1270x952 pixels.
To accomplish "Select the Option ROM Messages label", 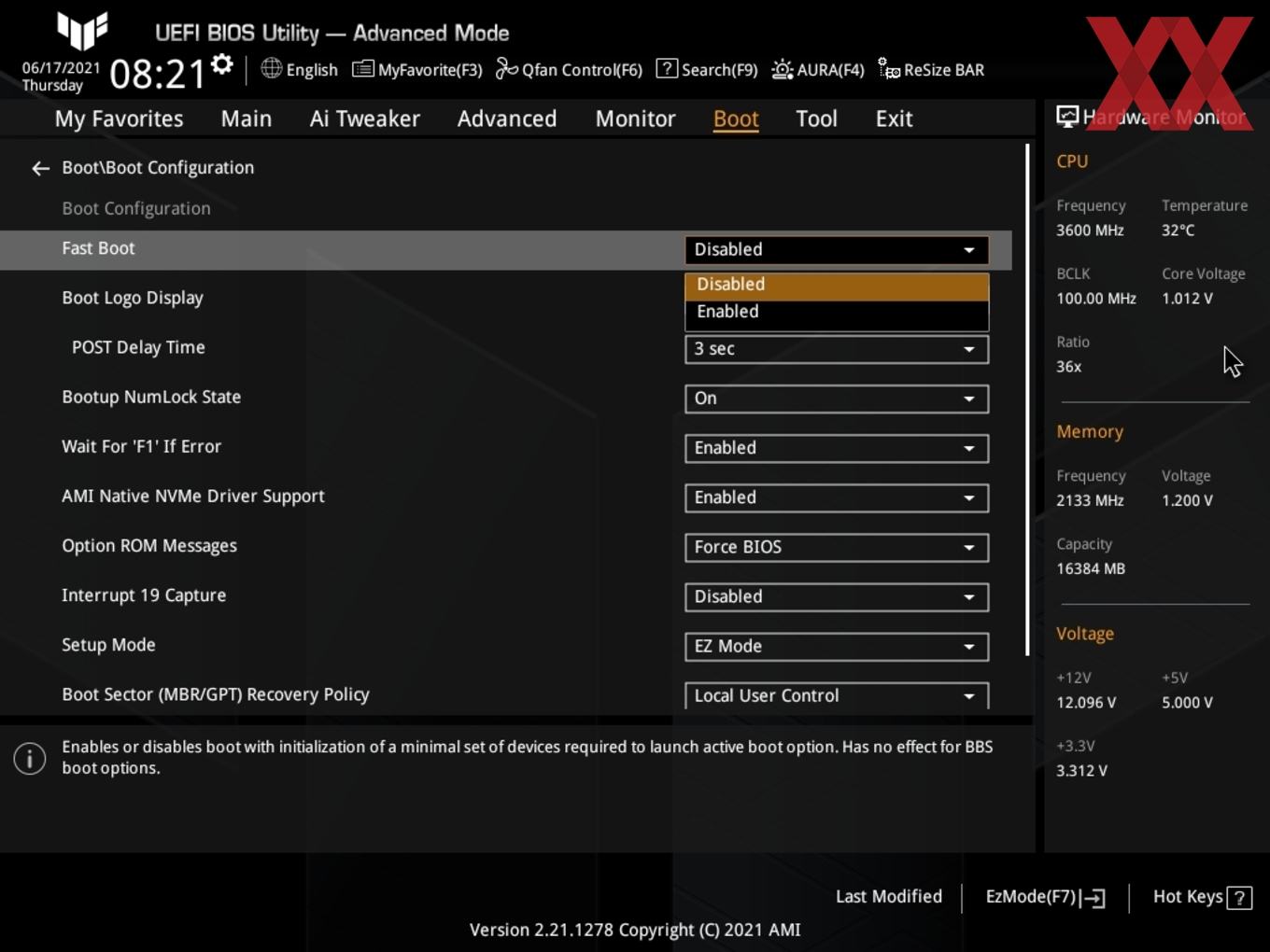I will pyautogui.click(x=149, y=546).
